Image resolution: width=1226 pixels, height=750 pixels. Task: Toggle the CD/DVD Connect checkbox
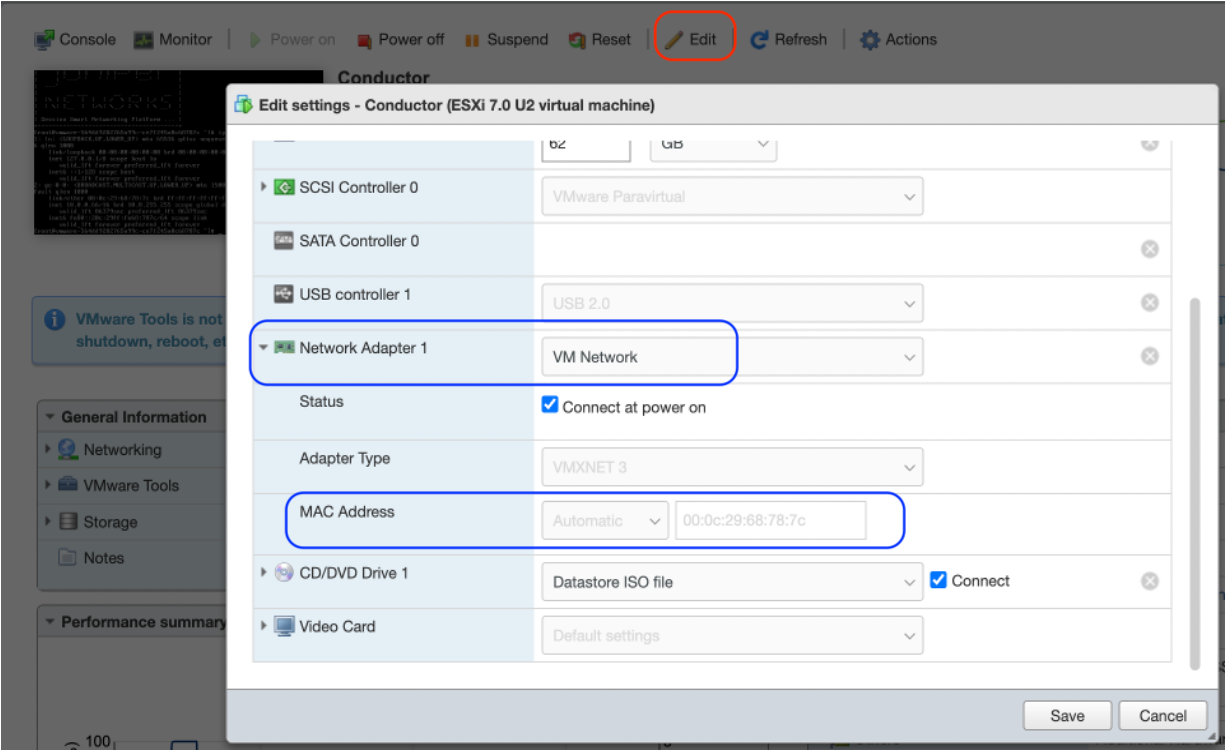click(x=938, y=580)
